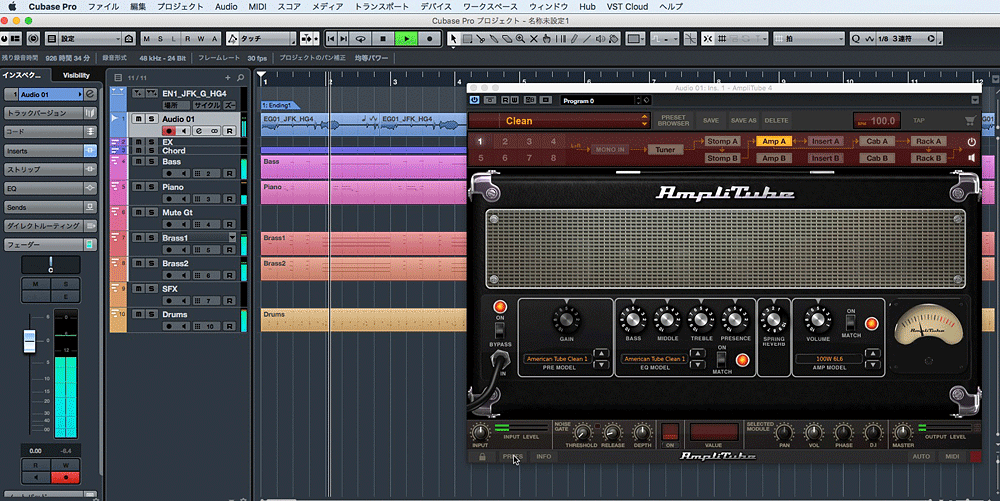Toggle the AmpliTube plugin power button

474,100
